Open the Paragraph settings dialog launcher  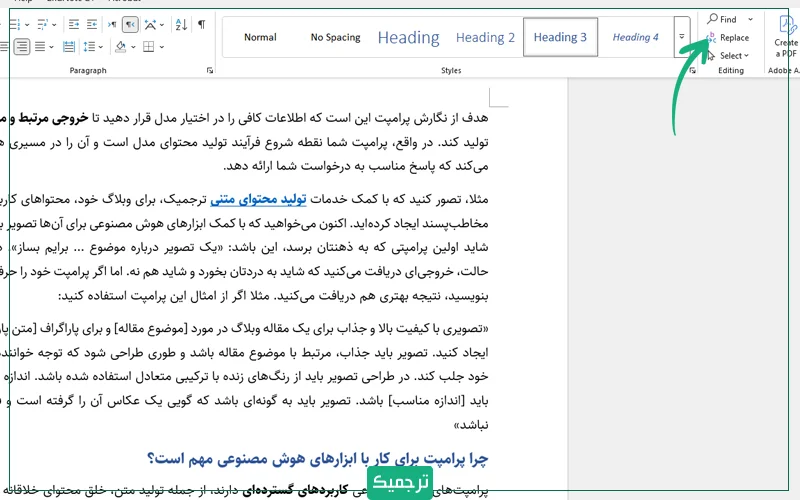(210, 71)
